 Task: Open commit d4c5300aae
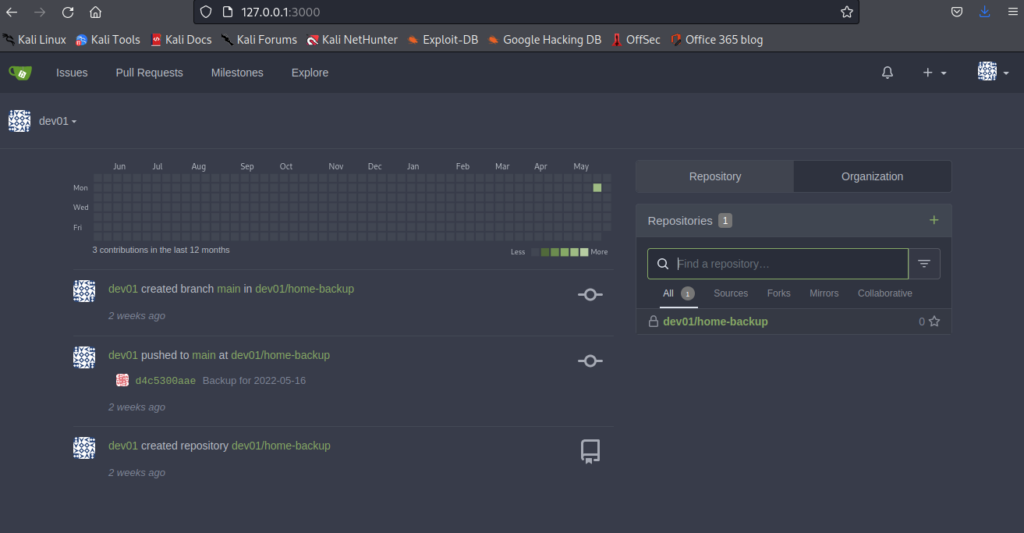[x=165, y=381]
